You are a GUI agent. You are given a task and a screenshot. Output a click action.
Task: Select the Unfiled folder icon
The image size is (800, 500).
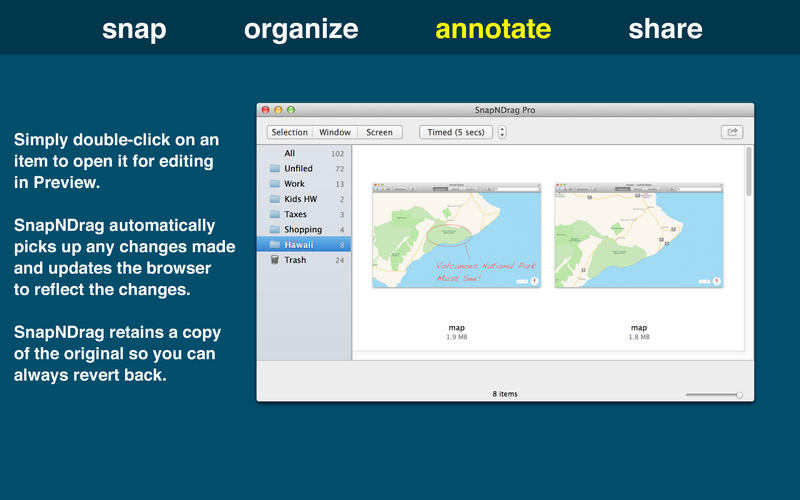pyautogui.click(x=274, y=169)
